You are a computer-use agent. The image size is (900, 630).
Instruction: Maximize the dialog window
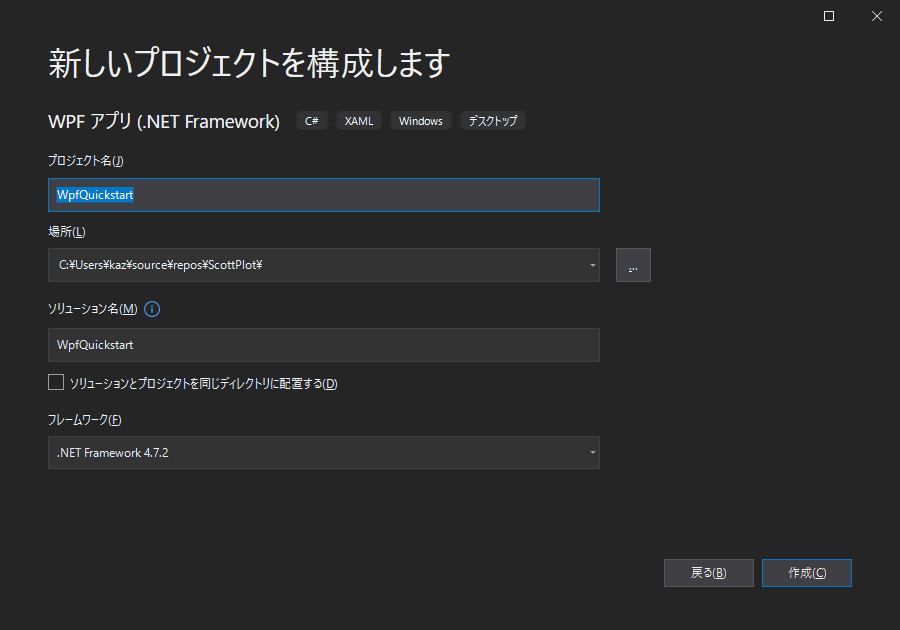829,16
